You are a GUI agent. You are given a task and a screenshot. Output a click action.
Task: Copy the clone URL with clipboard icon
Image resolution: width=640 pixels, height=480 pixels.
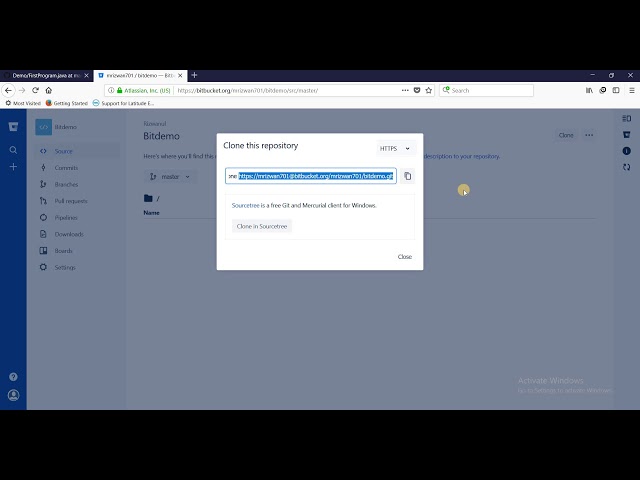tap(407, 176)
